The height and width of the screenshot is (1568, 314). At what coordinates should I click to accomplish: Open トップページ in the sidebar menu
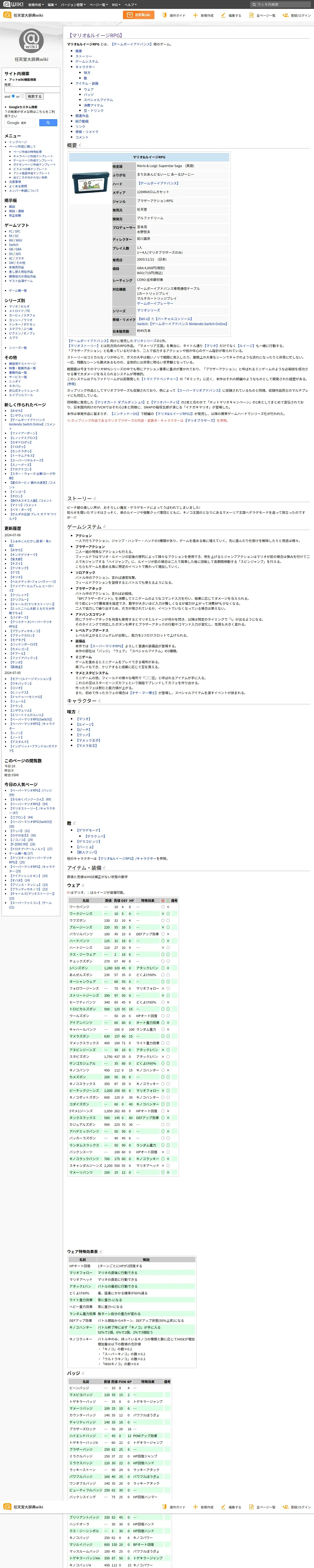[x=18, y=142]
